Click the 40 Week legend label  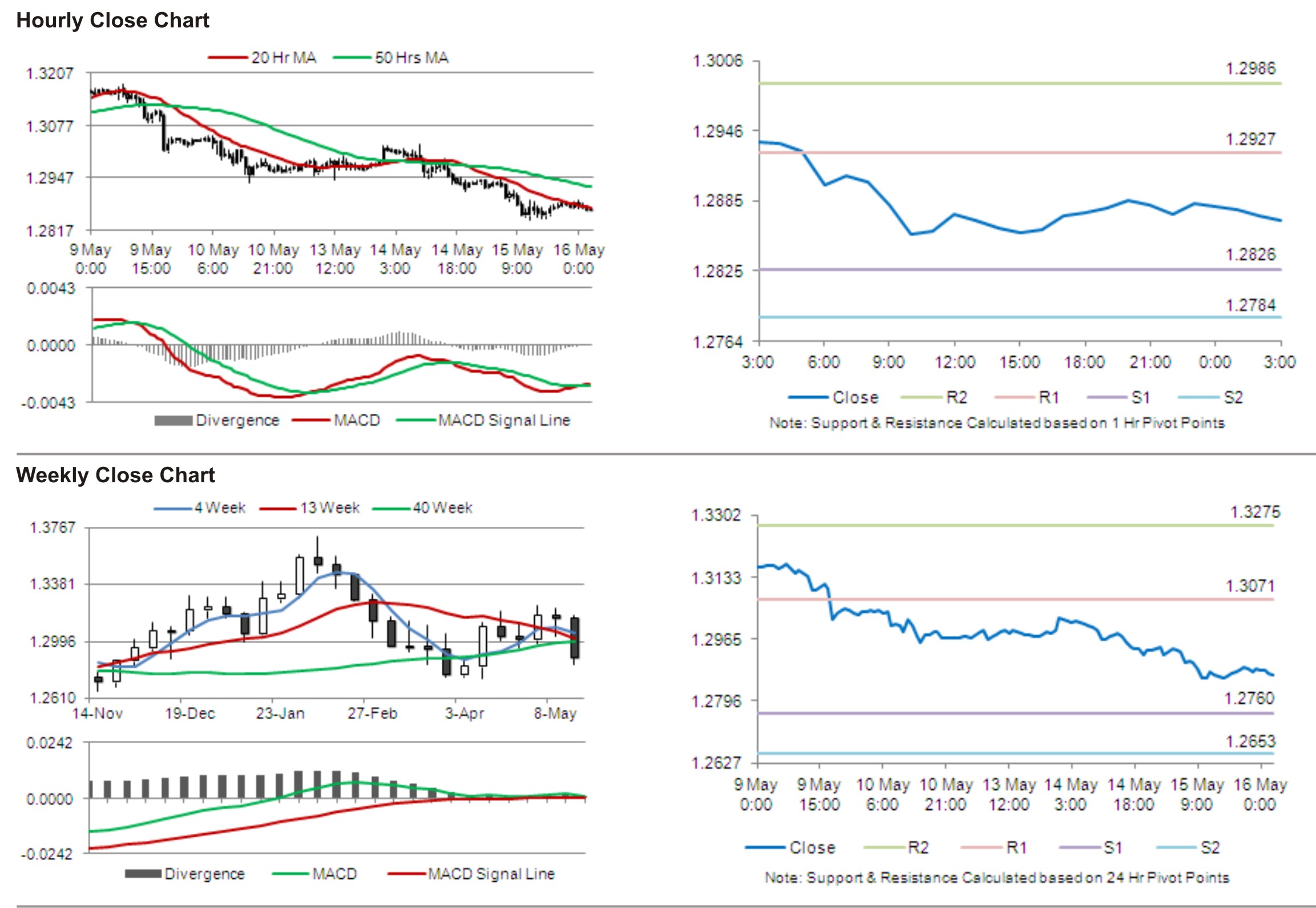(442, 507)
